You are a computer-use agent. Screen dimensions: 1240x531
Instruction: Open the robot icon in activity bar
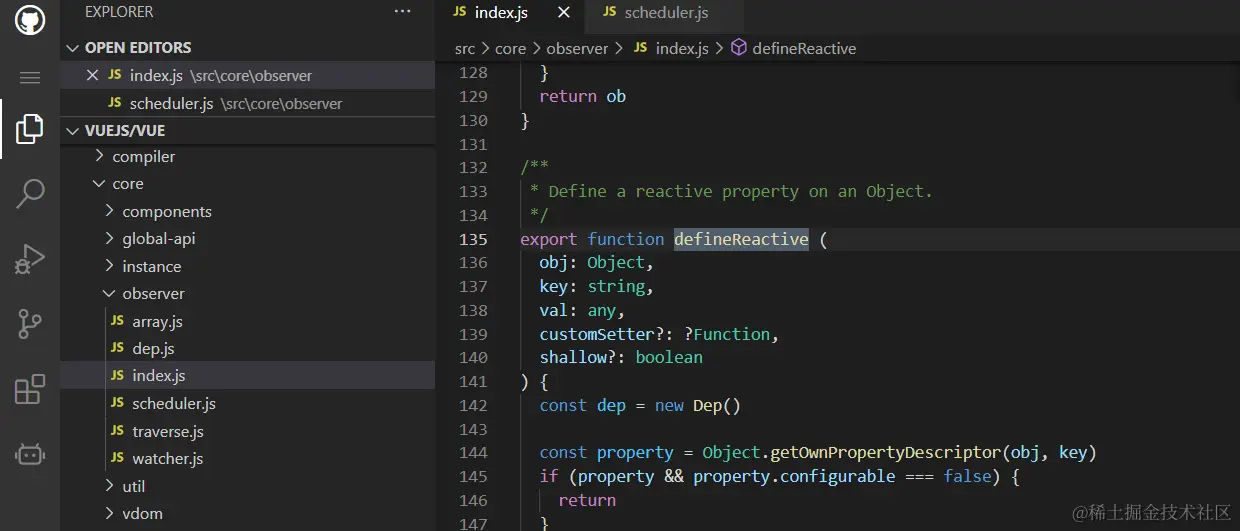point(30,454)
